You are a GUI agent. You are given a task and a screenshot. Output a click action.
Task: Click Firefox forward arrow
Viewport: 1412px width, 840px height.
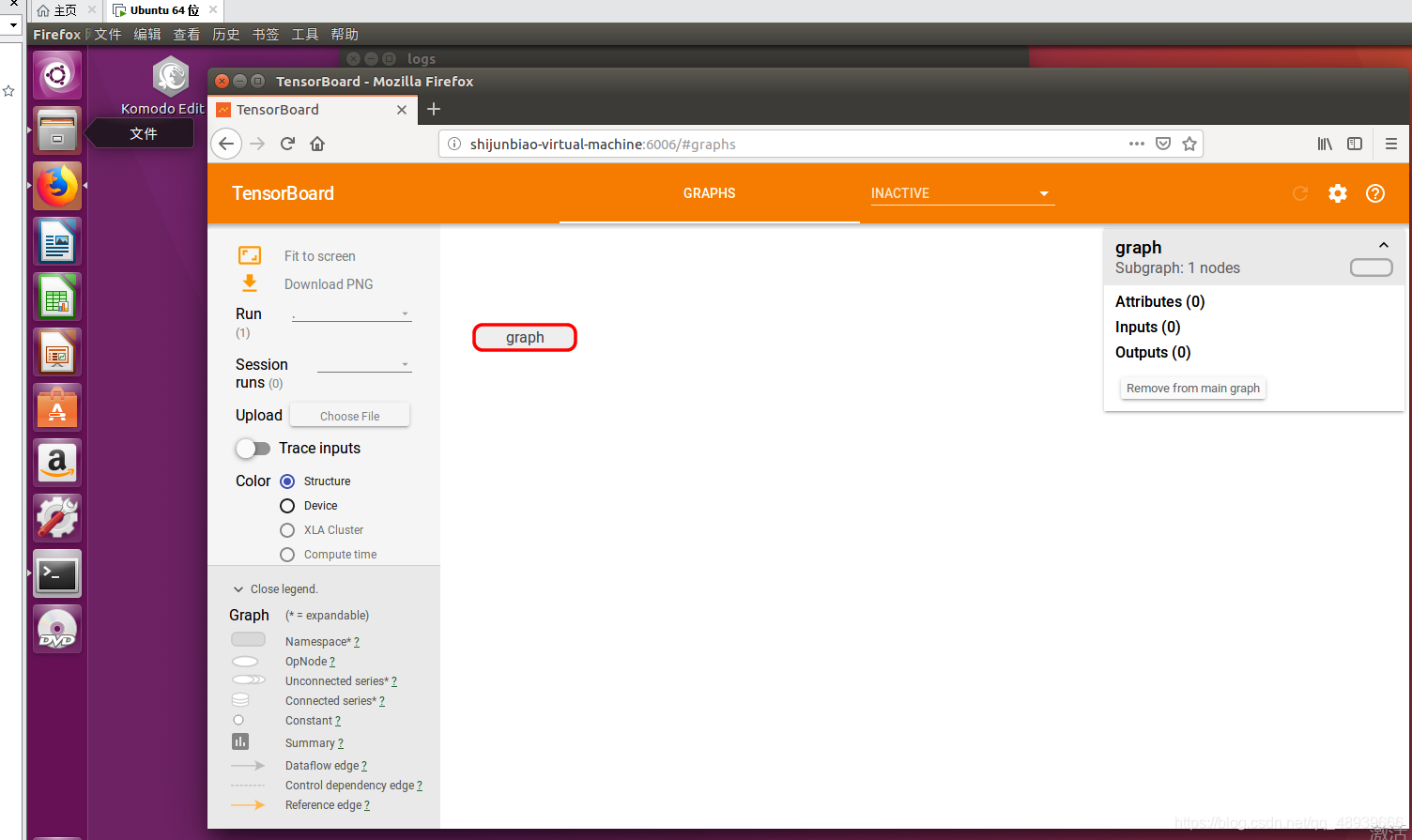257,144
